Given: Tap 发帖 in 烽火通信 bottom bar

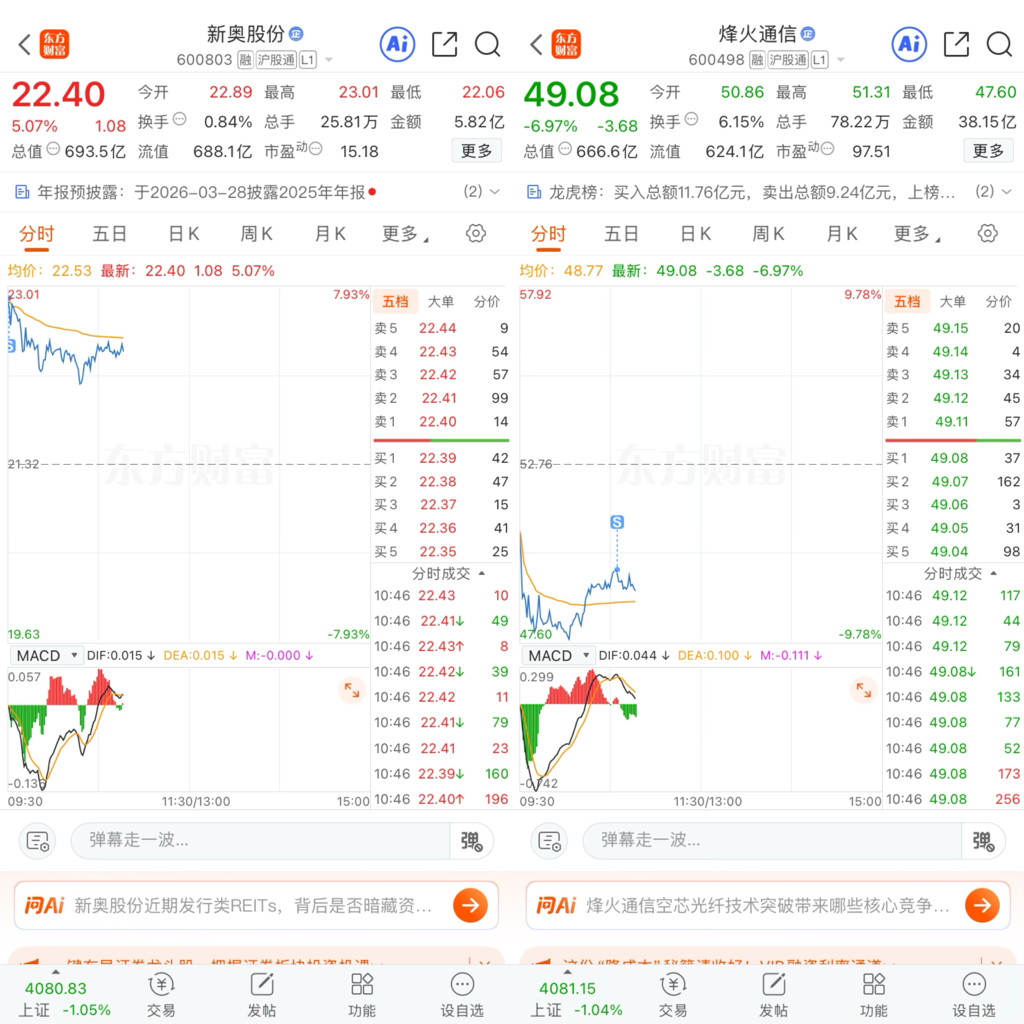Looking at the screenshot, I should [773, 995].
